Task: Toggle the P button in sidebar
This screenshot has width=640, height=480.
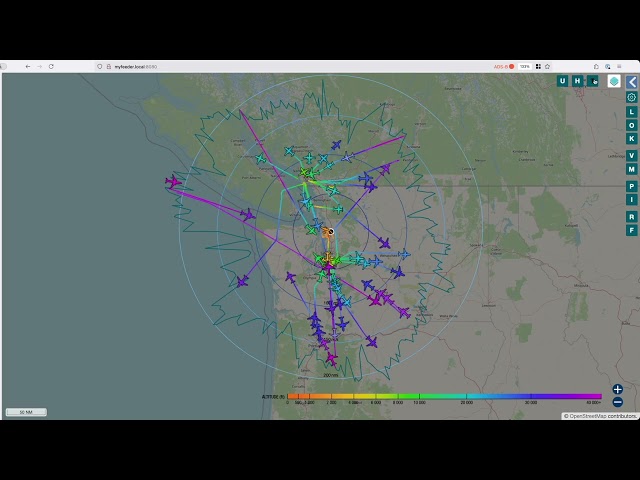Action: (x=632, y=186)
